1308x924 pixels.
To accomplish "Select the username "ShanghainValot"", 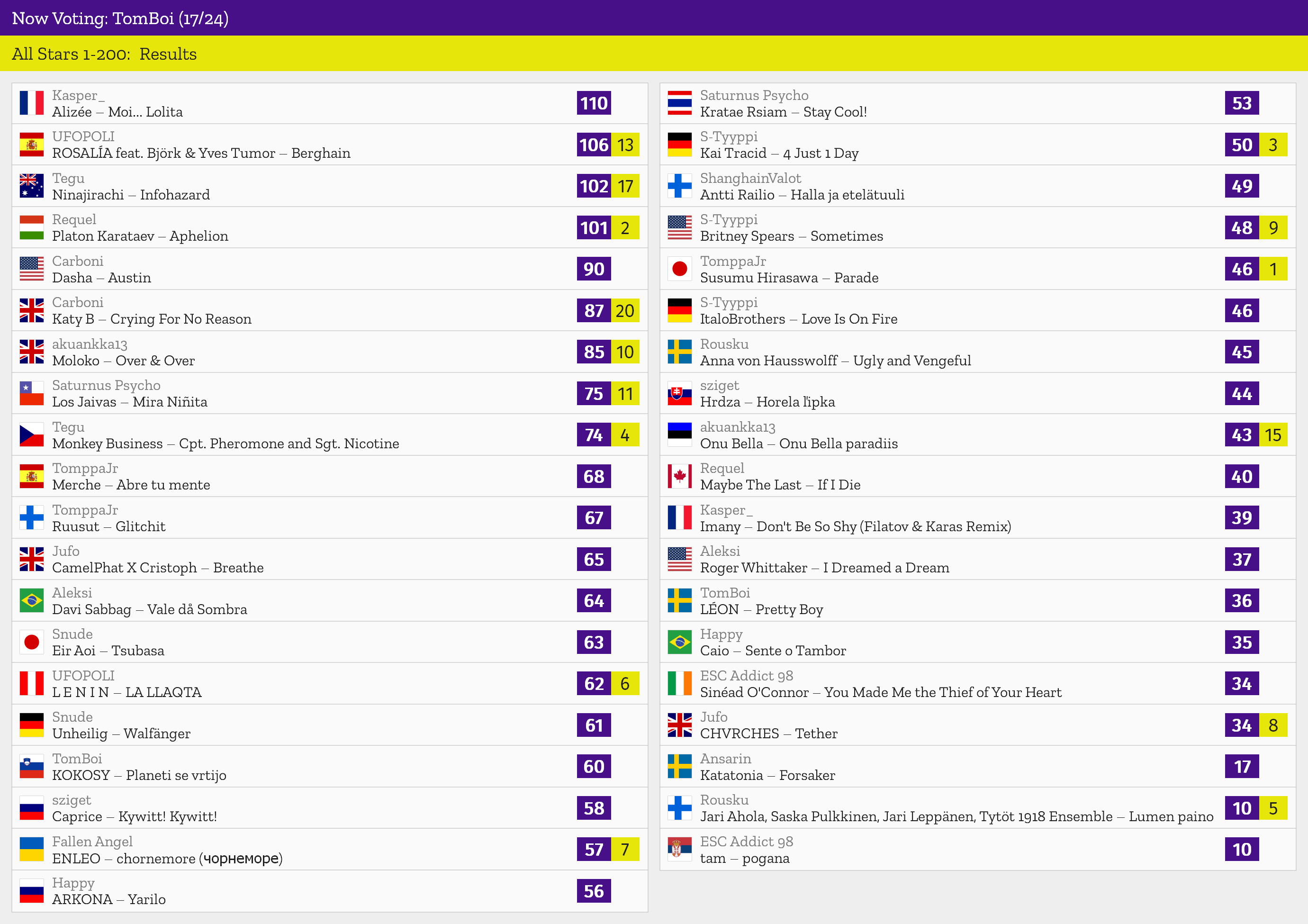I will pos(750,178).
